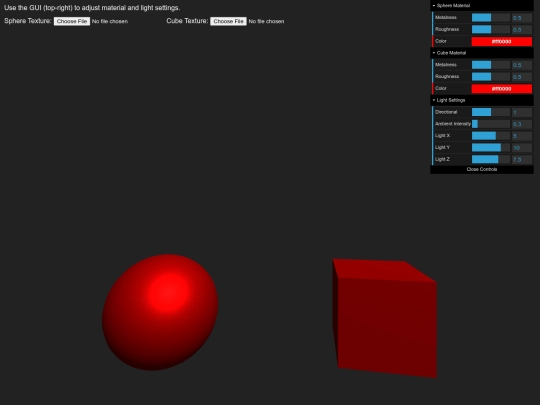Collapse the Light Settings folder
The image size is (540, 405).
click(x=482, y=100)
